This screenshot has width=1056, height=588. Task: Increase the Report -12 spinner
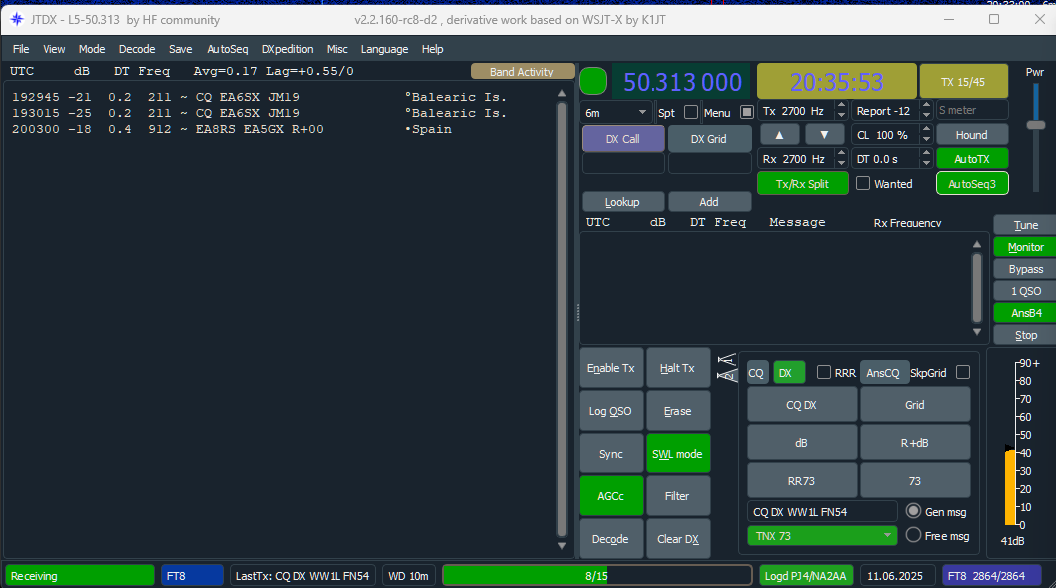coord(926,106)
